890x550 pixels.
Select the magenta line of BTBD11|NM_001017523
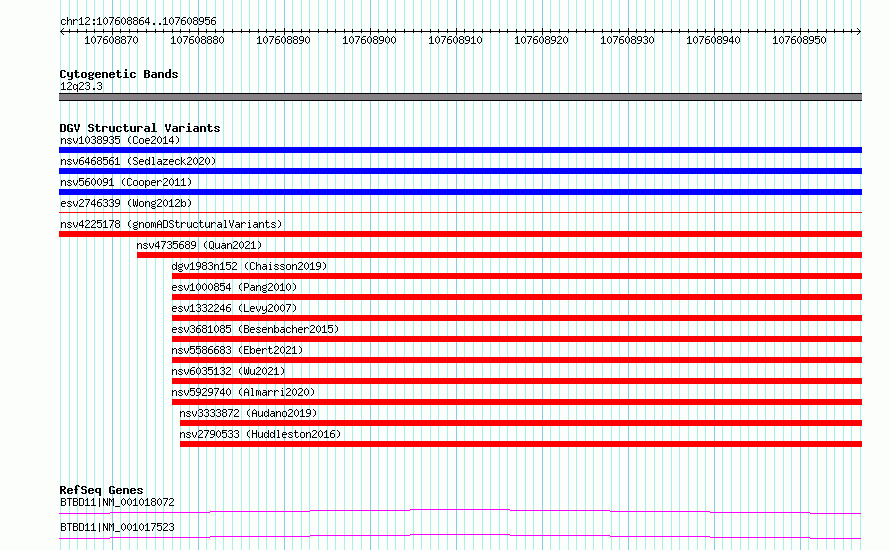(x=460, y=536)
